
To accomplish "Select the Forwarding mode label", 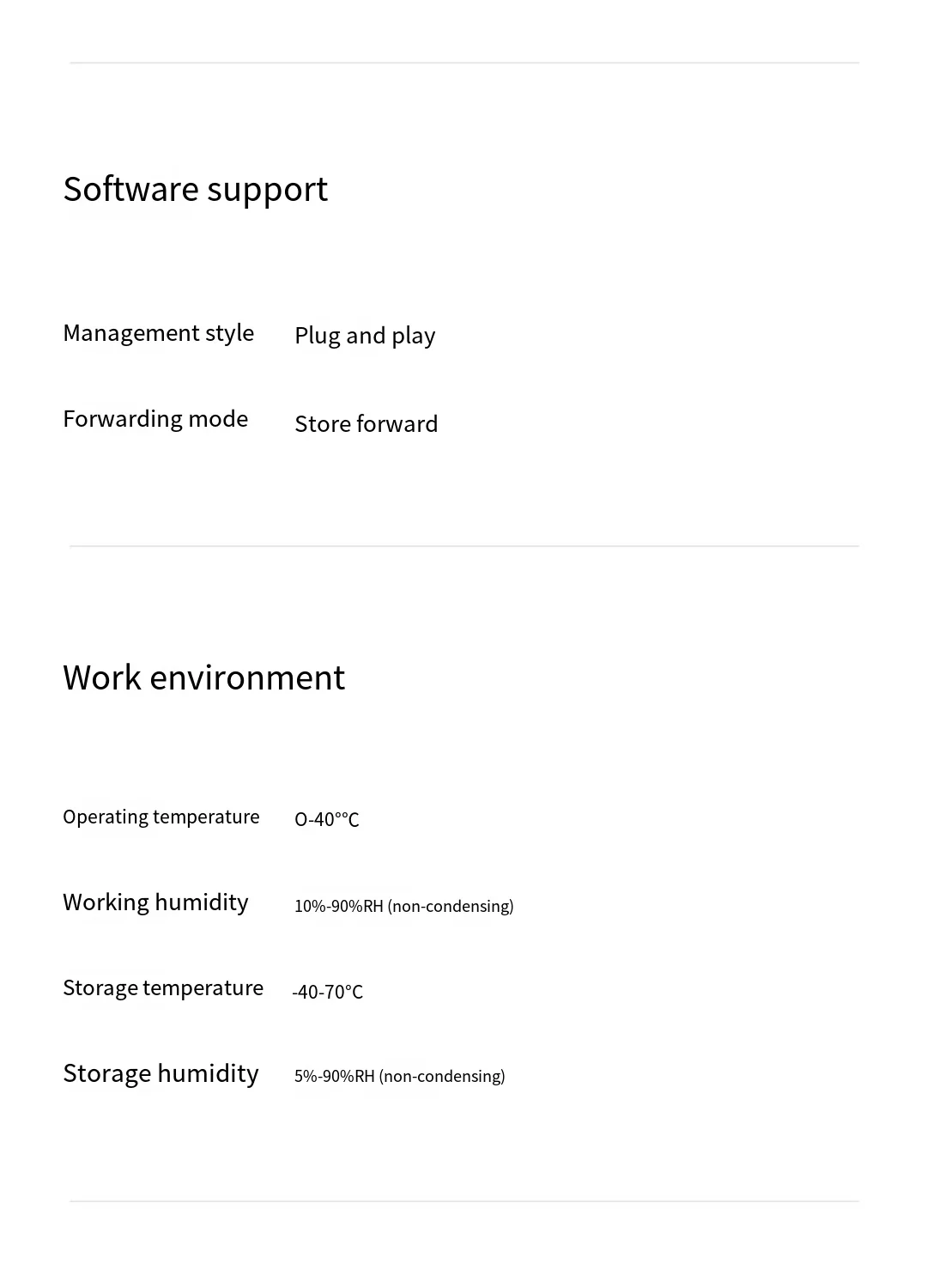I will [155, 419].
